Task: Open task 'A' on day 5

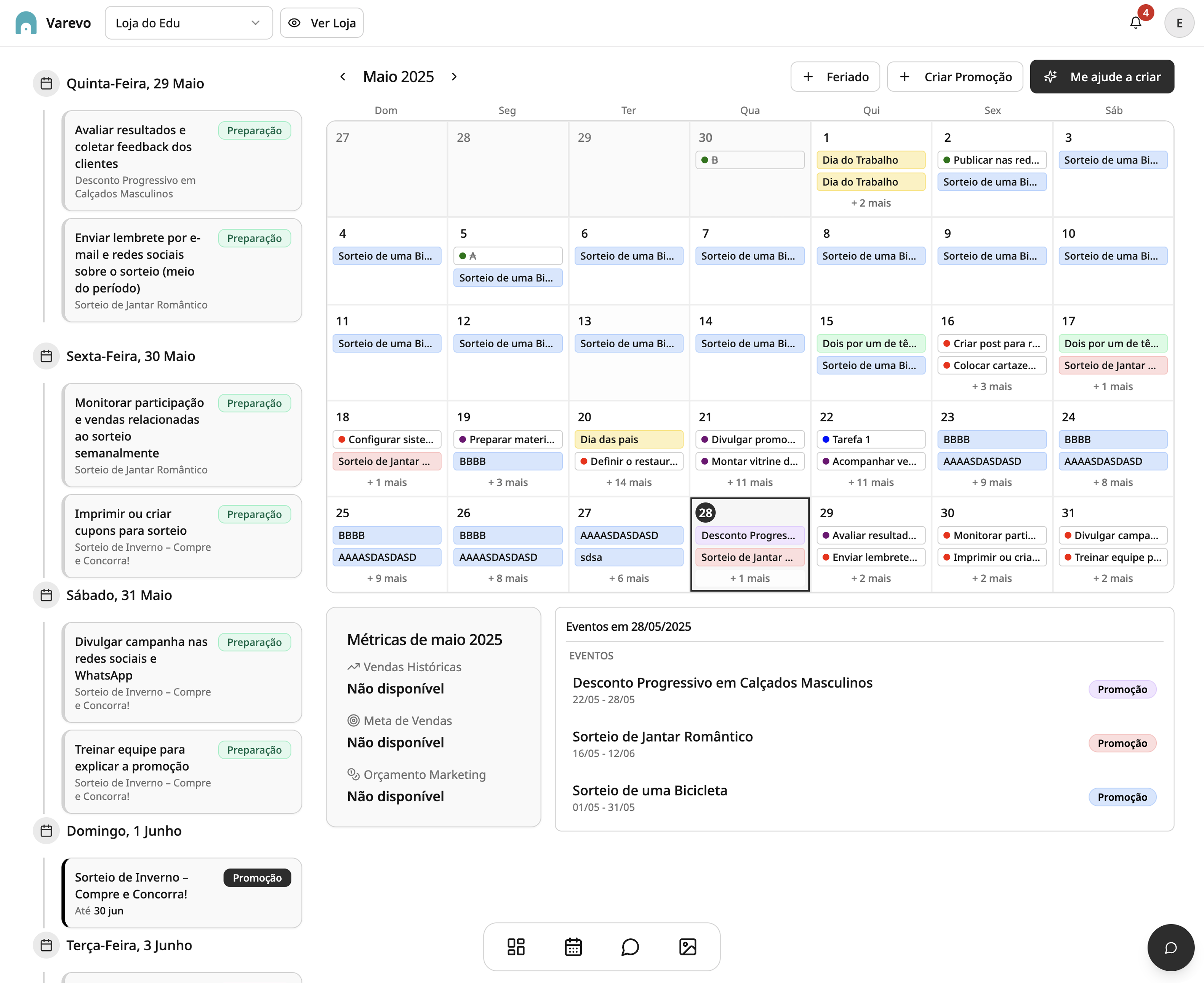Action: tap(507, 256)
